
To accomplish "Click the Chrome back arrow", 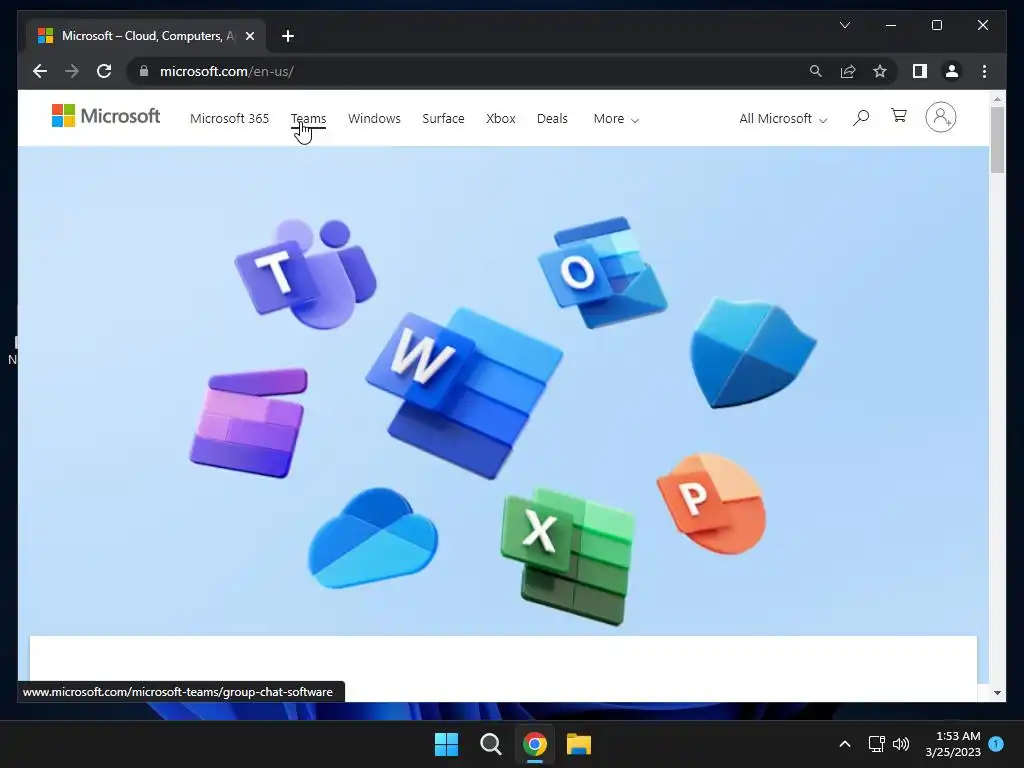I will click(x=40, y=71).
